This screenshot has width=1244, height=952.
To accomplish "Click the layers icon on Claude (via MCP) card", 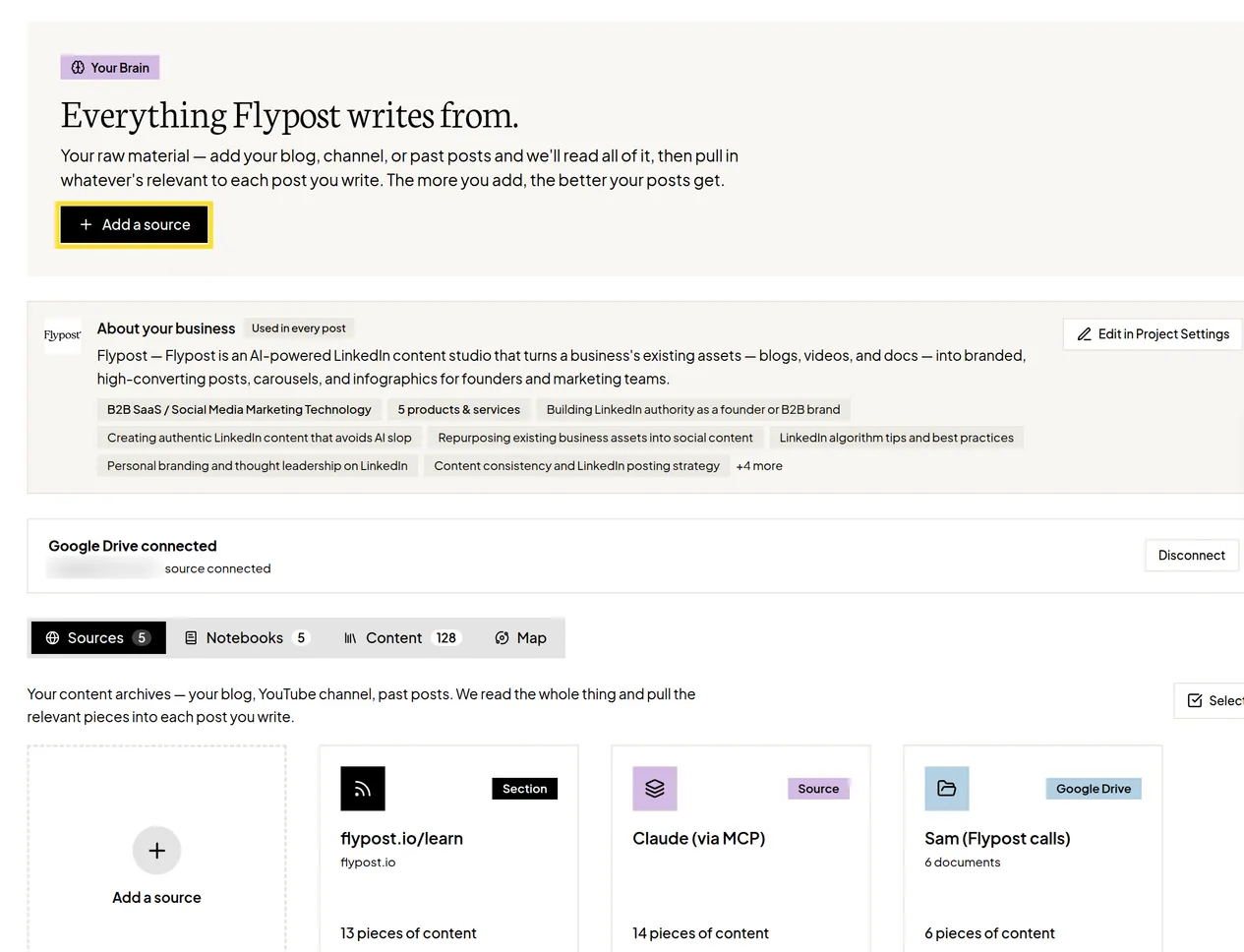I will click(x=655, y=789).
